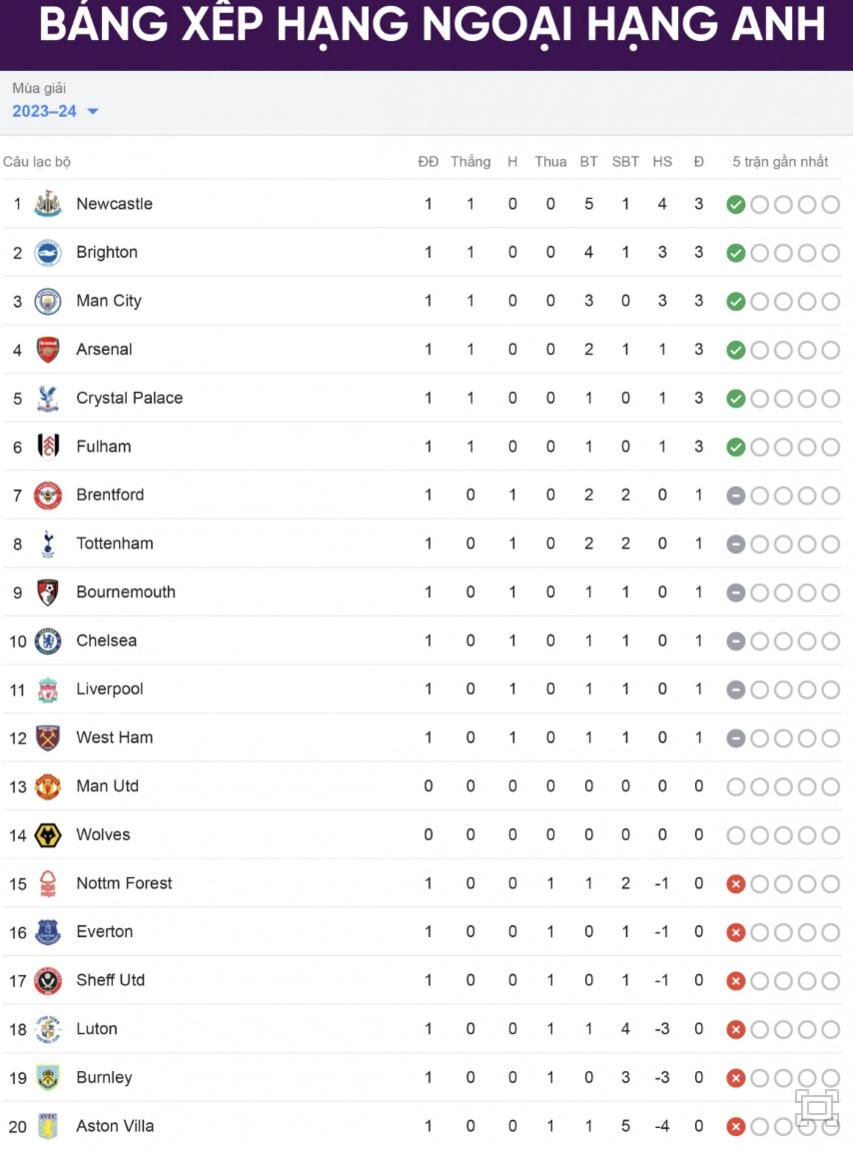
Task: Click the Newcastle club crest icon
Action: point(47,204)
